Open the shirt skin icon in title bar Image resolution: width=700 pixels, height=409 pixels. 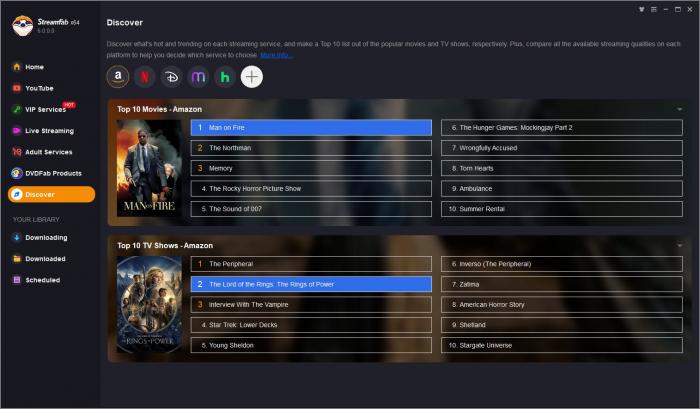tap(642, 9)
